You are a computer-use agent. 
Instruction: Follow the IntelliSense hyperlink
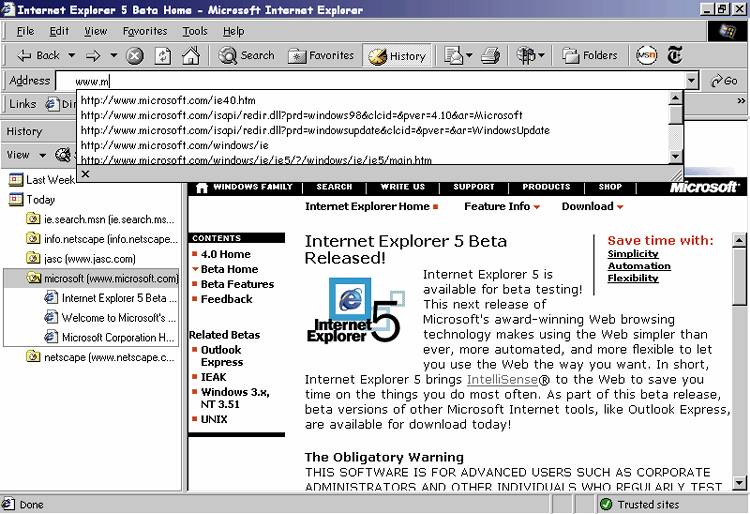(x=502, y=380)
